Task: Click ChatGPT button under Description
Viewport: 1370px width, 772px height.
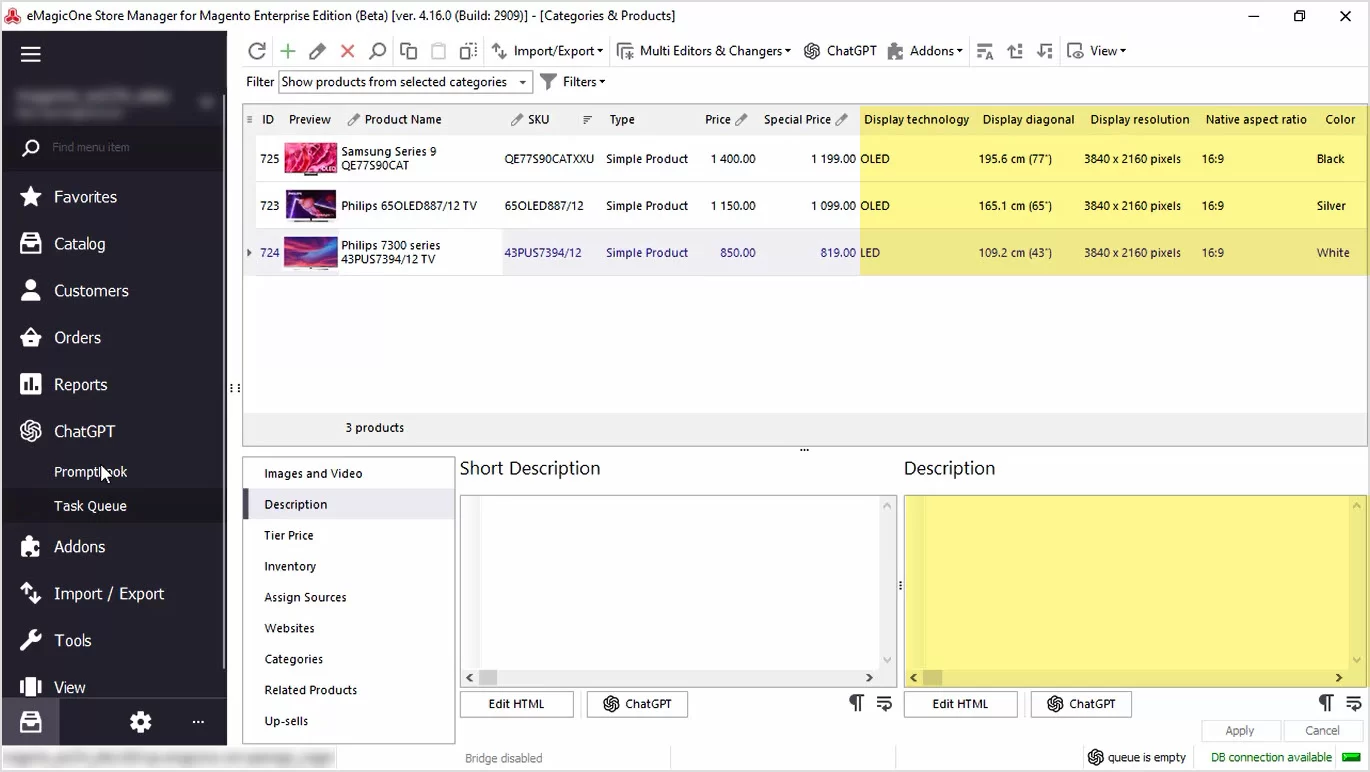Action: tap(1081, 704)
